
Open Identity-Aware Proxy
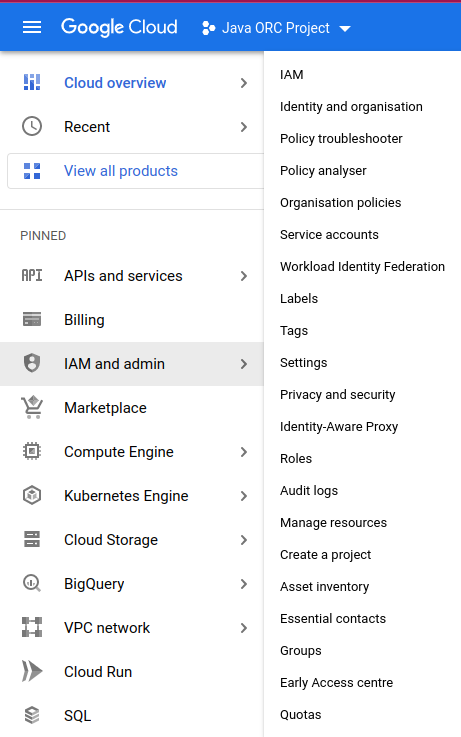click(x=339, y=427)
